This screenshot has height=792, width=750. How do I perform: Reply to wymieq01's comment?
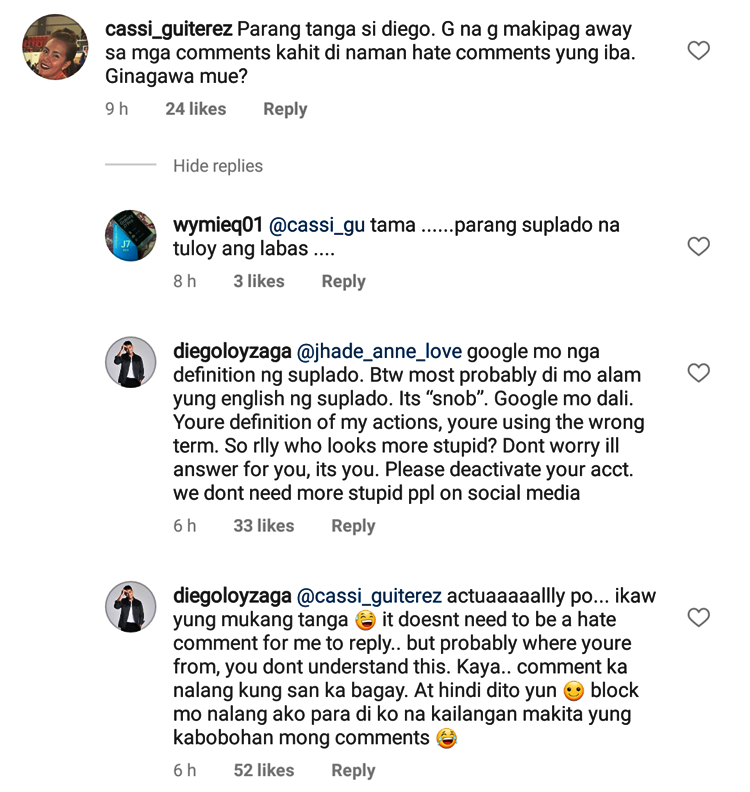point(343,282)
